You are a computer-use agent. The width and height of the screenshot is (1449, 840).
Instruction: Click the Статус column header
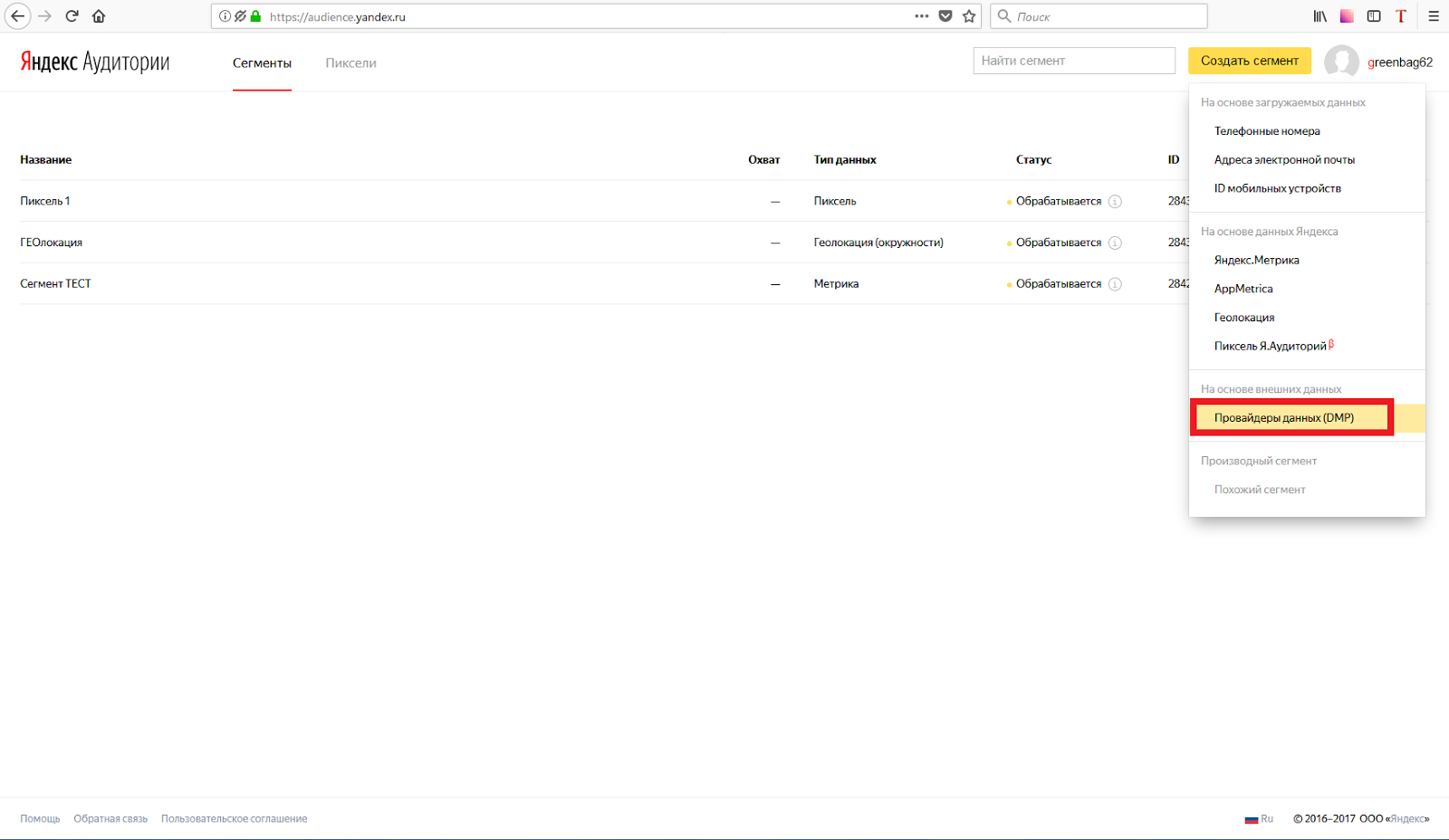pos(1034,160)
